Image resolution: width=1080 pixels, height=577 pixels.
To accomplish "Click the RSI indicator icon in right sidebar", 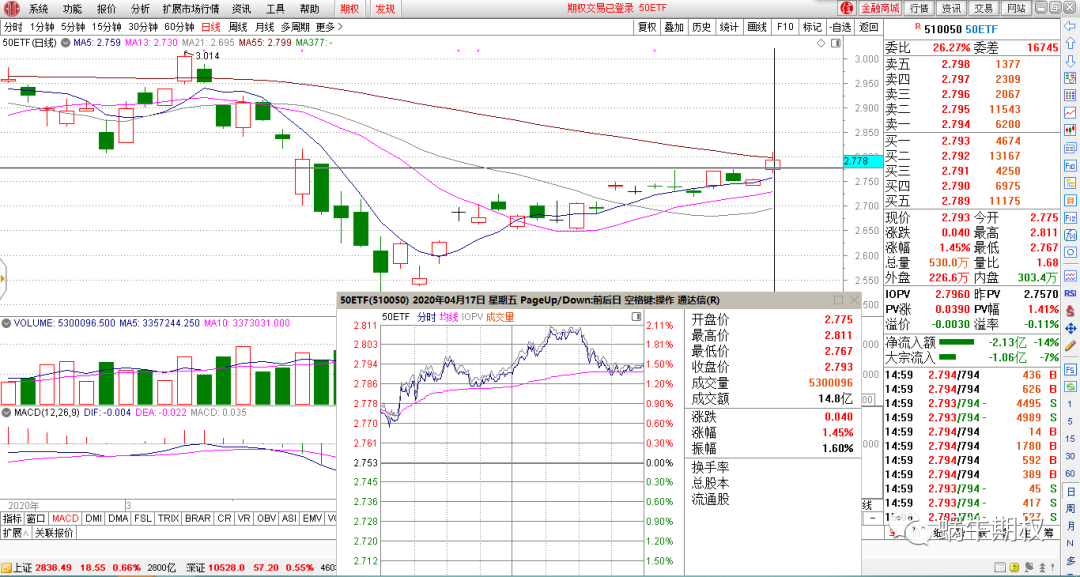I will click(x=1070, y=293).
